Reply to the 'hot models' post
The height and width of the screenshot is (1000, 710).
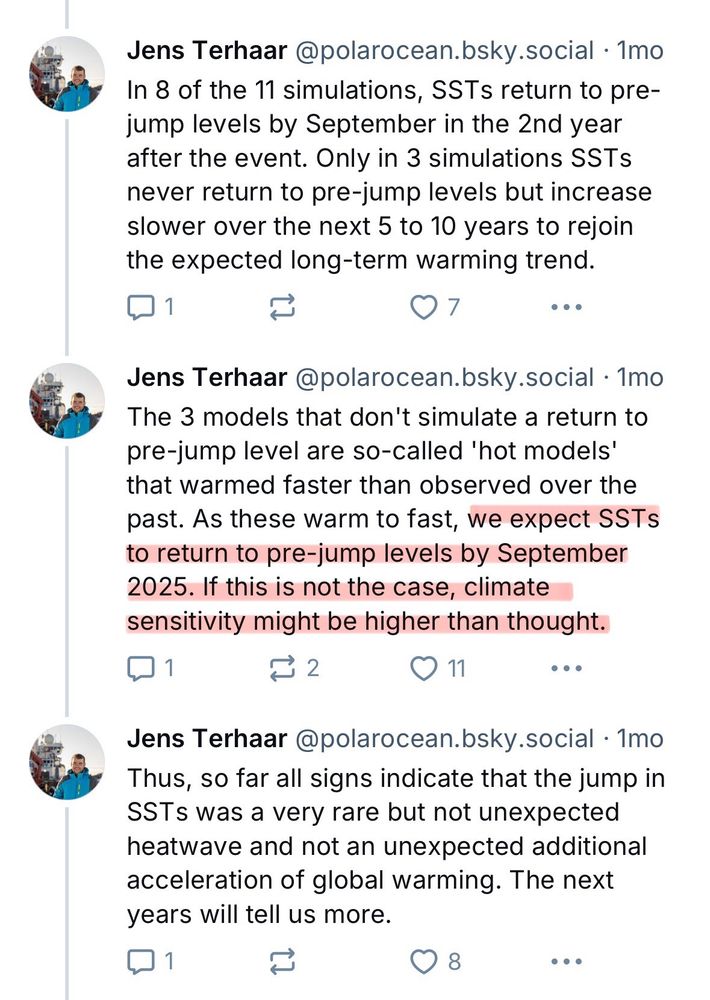point(151,668)
